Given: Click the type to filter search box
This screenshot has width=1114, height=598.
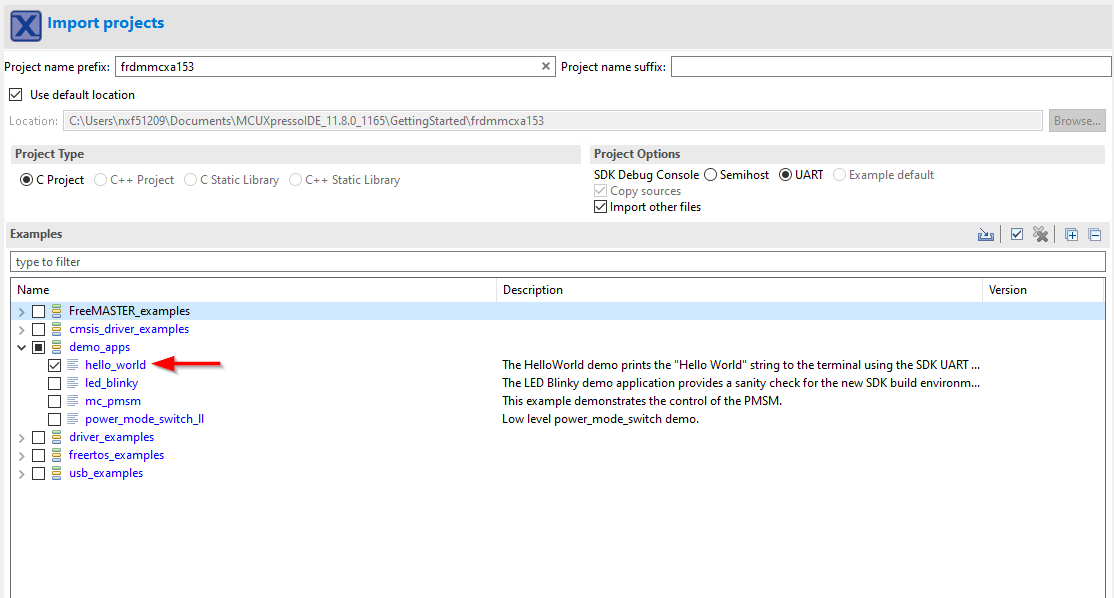Looking at the screenshot, I should tap(557, 262).
